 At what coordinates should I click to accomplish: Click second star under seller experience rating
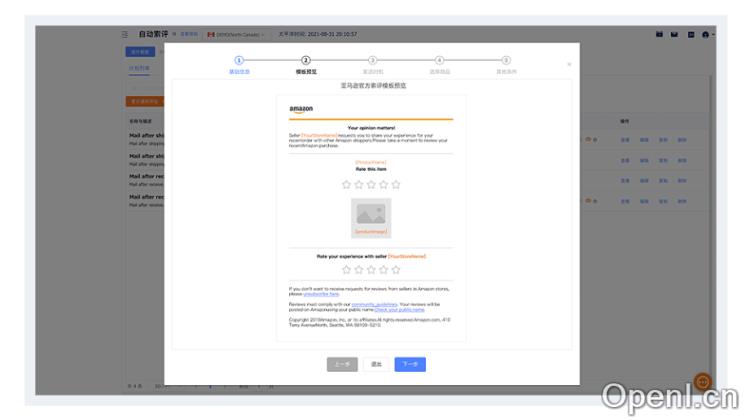[359, 270]
